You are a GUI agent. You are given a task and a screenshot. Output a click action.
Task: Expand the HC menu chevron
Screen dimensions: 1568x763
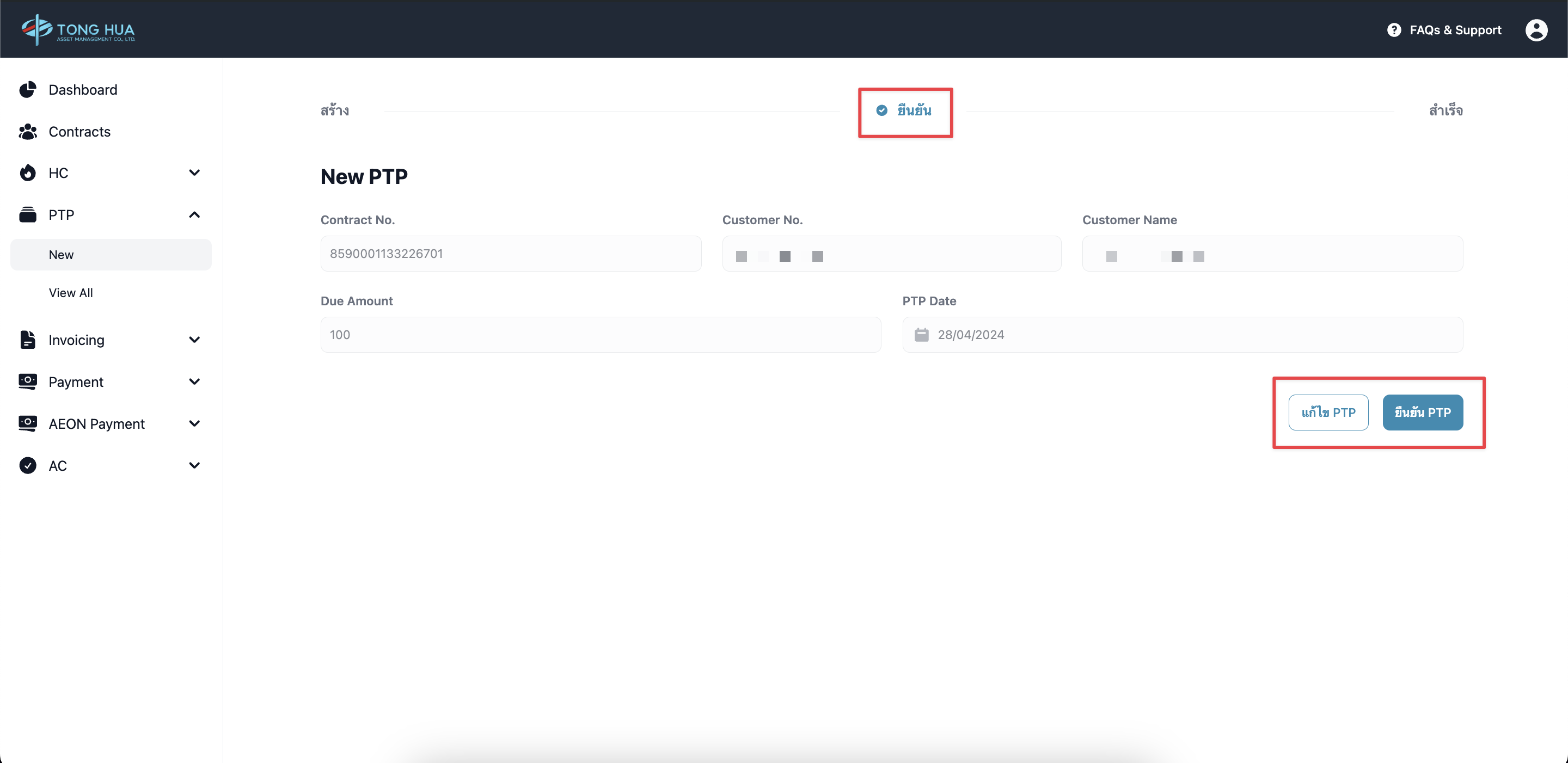click(x=194, y=173)
